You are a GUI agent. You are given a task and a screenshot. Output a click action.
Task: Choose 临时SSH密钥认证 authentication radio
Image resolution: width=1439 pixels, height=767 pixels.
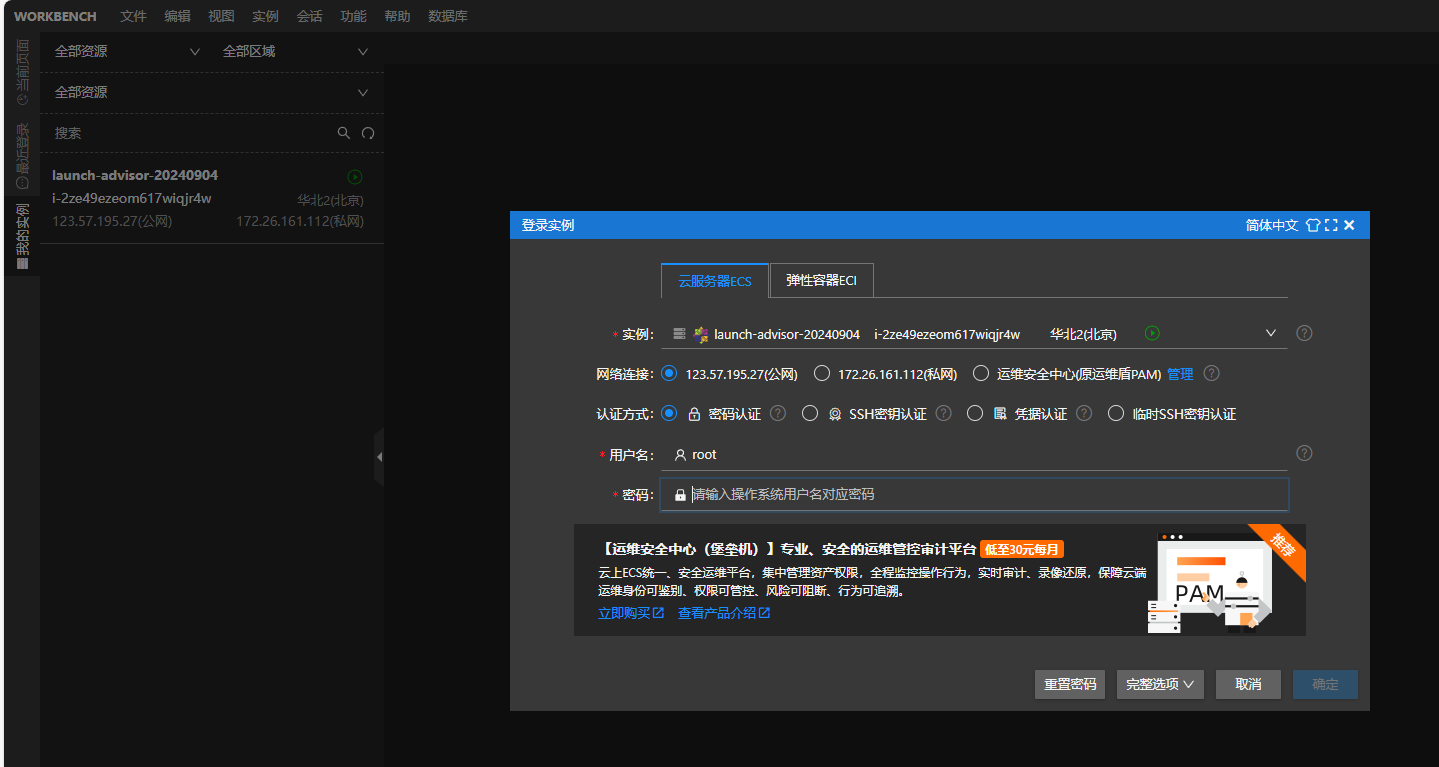pyautogui.click(x=1116, y=413)
